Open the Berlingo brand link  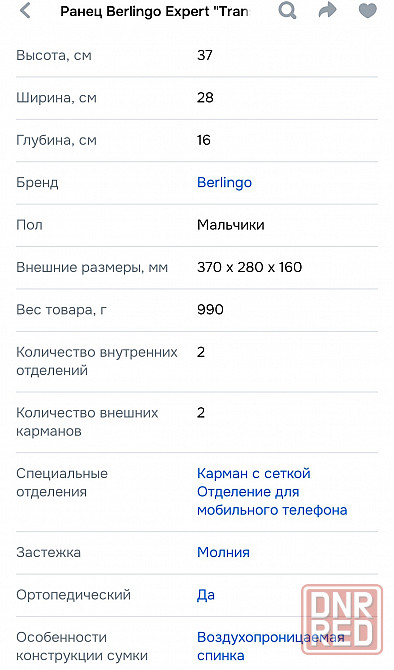[x=224, y=182]
